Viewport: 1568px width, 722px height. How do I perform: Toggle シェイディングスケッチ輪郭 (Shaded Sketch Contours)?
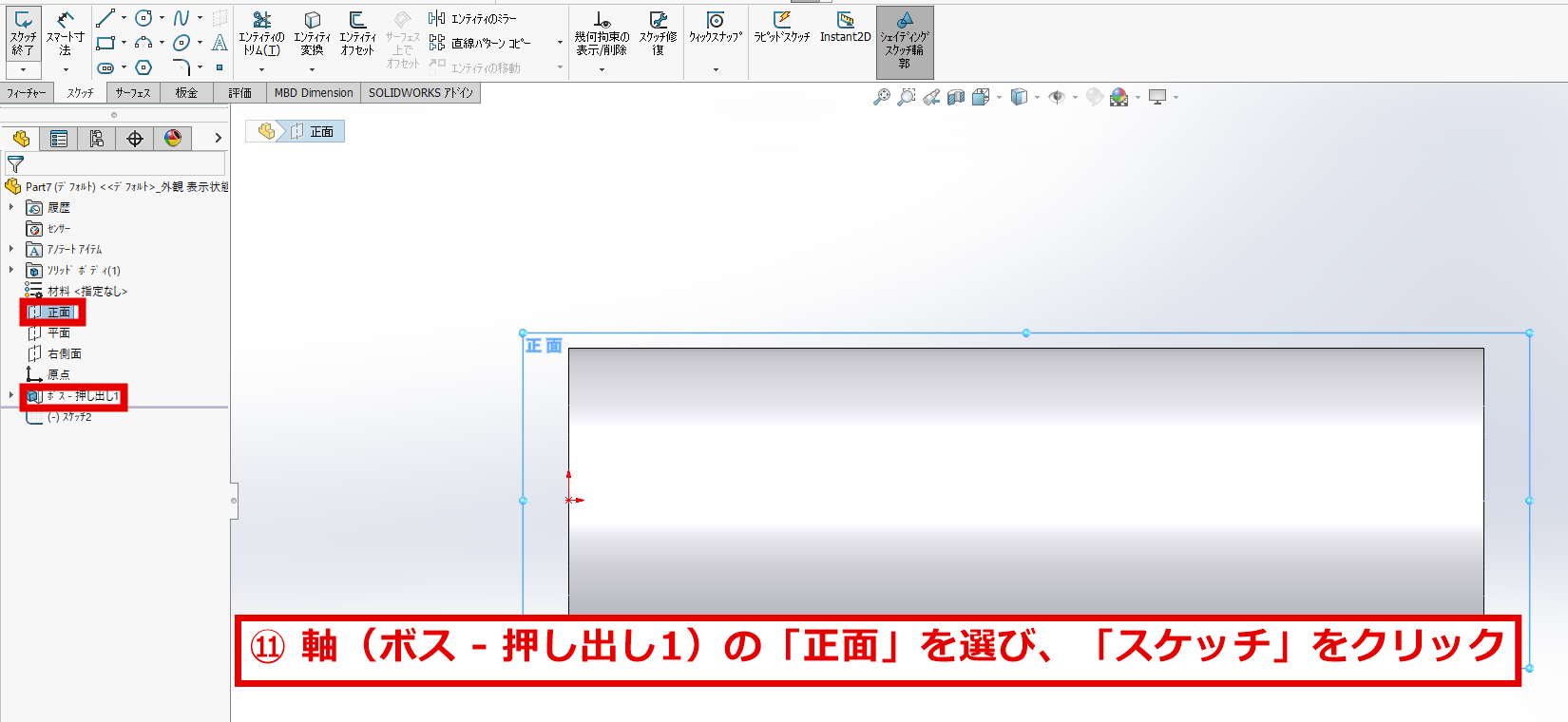(905, 42)
